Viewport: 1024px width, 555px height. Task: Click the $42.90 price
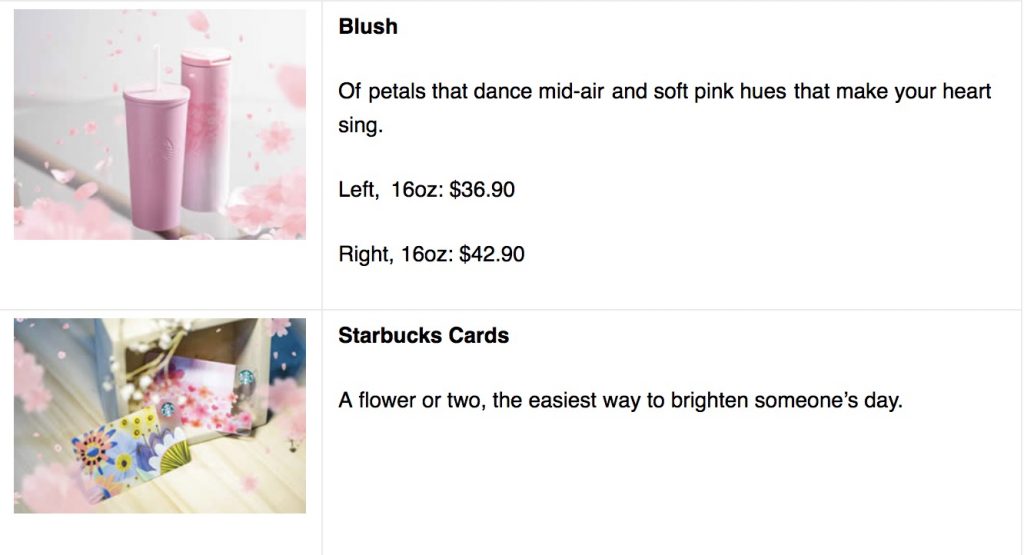pyautogui.click(x=491, y=254)
